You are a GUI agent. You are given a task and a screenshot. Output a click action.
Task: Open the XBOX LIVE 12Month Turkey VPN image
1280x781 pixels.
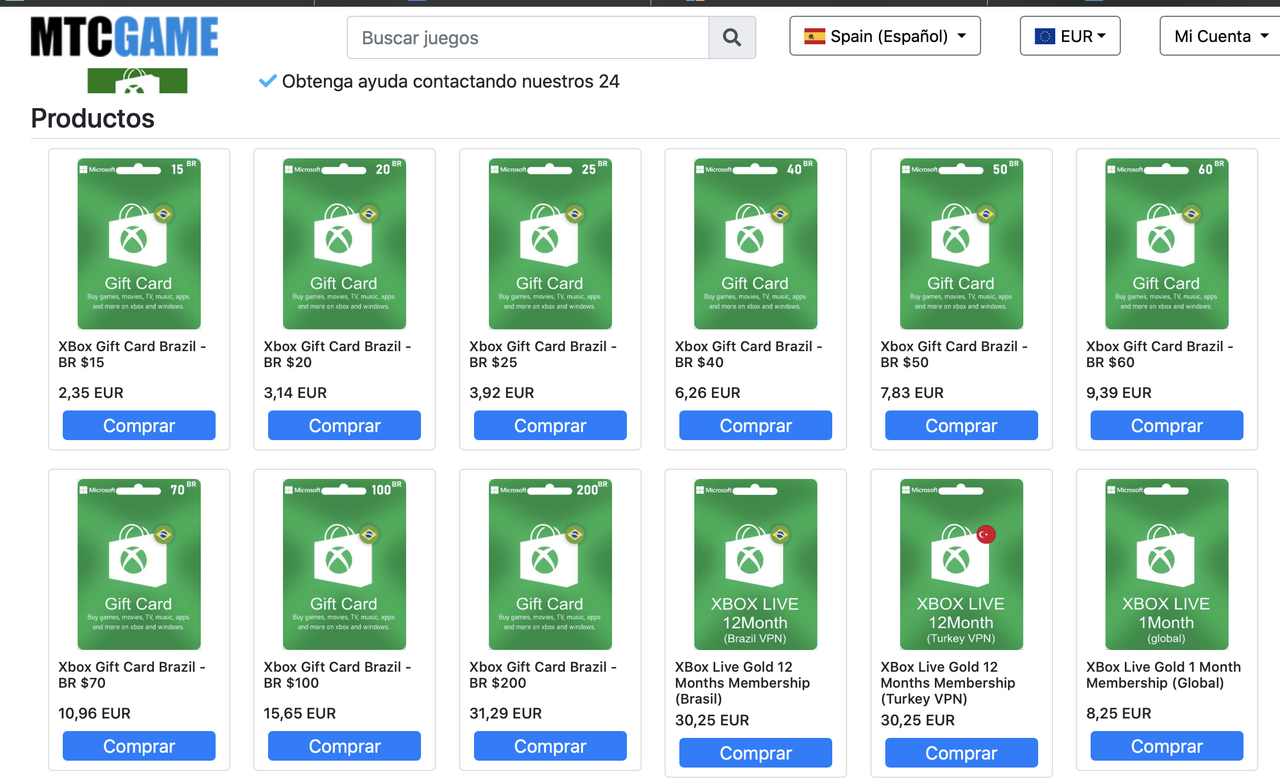pos(961,564)
